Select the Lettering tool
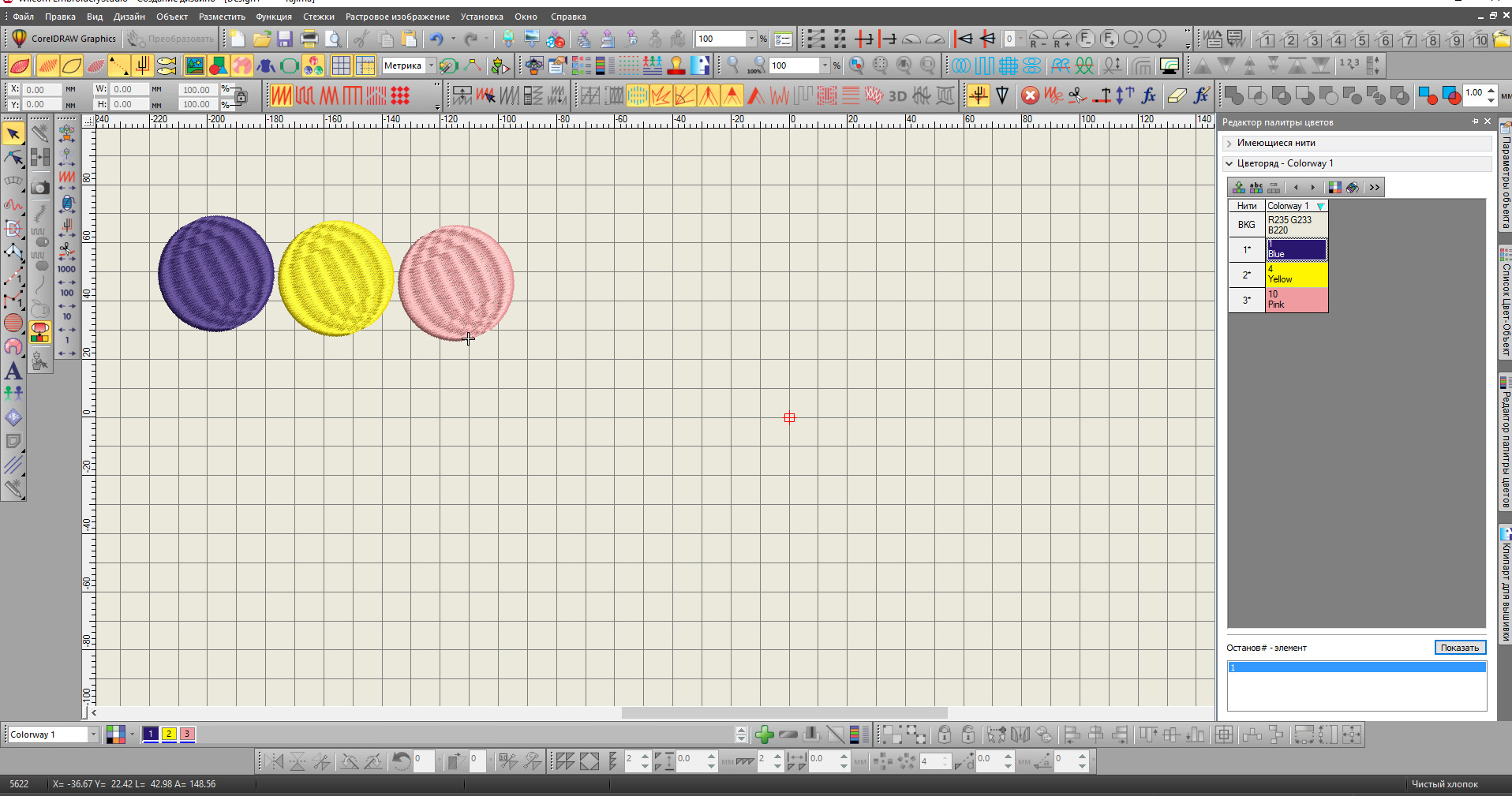 tap(13, 371)
